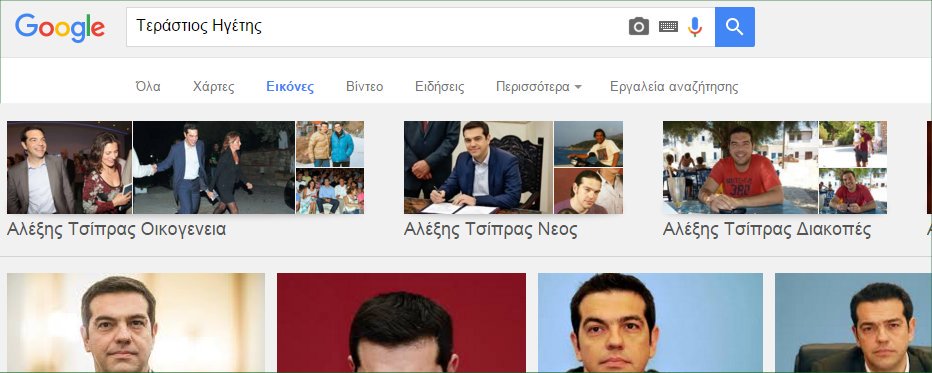Select the Εικόνες tab
This screenshot has width=932, height=373.
pos(290,87)
